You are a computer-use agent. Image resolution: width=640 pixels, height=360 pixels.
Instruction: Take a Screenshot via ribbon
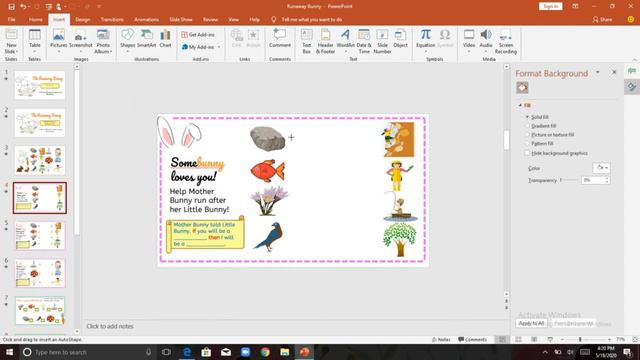[x=81, y=41]
